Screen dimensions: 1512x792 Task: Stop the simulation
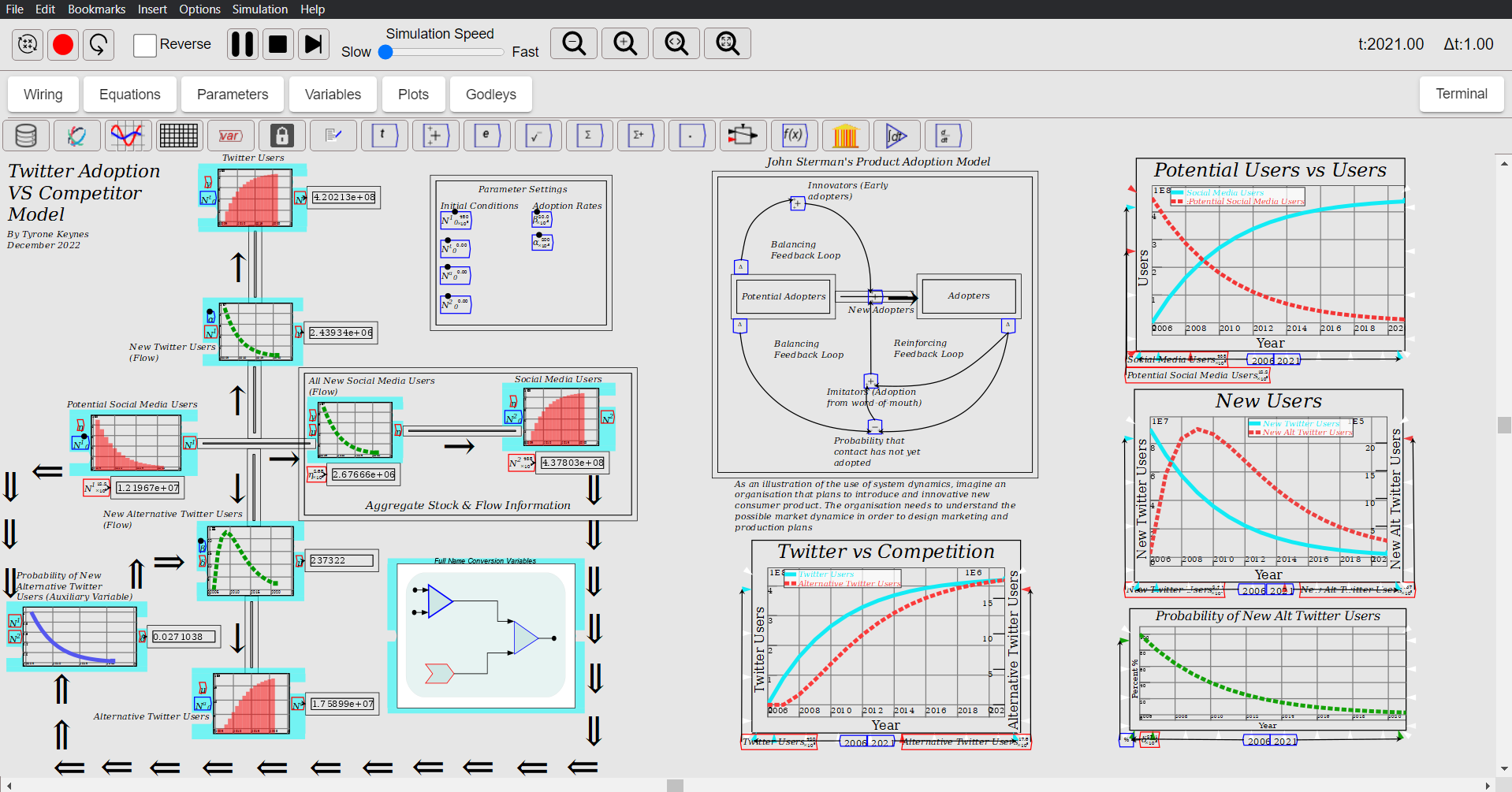277,44
